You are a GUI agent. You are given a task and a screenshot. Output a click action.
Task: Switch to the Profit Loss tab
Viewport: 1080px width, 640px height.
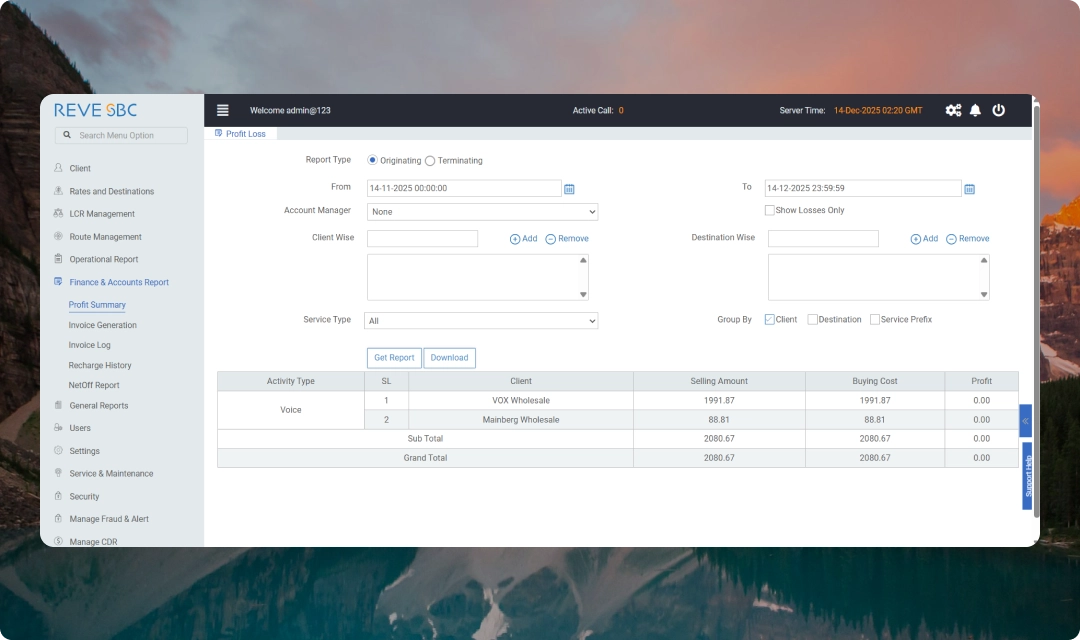tap(245, 134)
